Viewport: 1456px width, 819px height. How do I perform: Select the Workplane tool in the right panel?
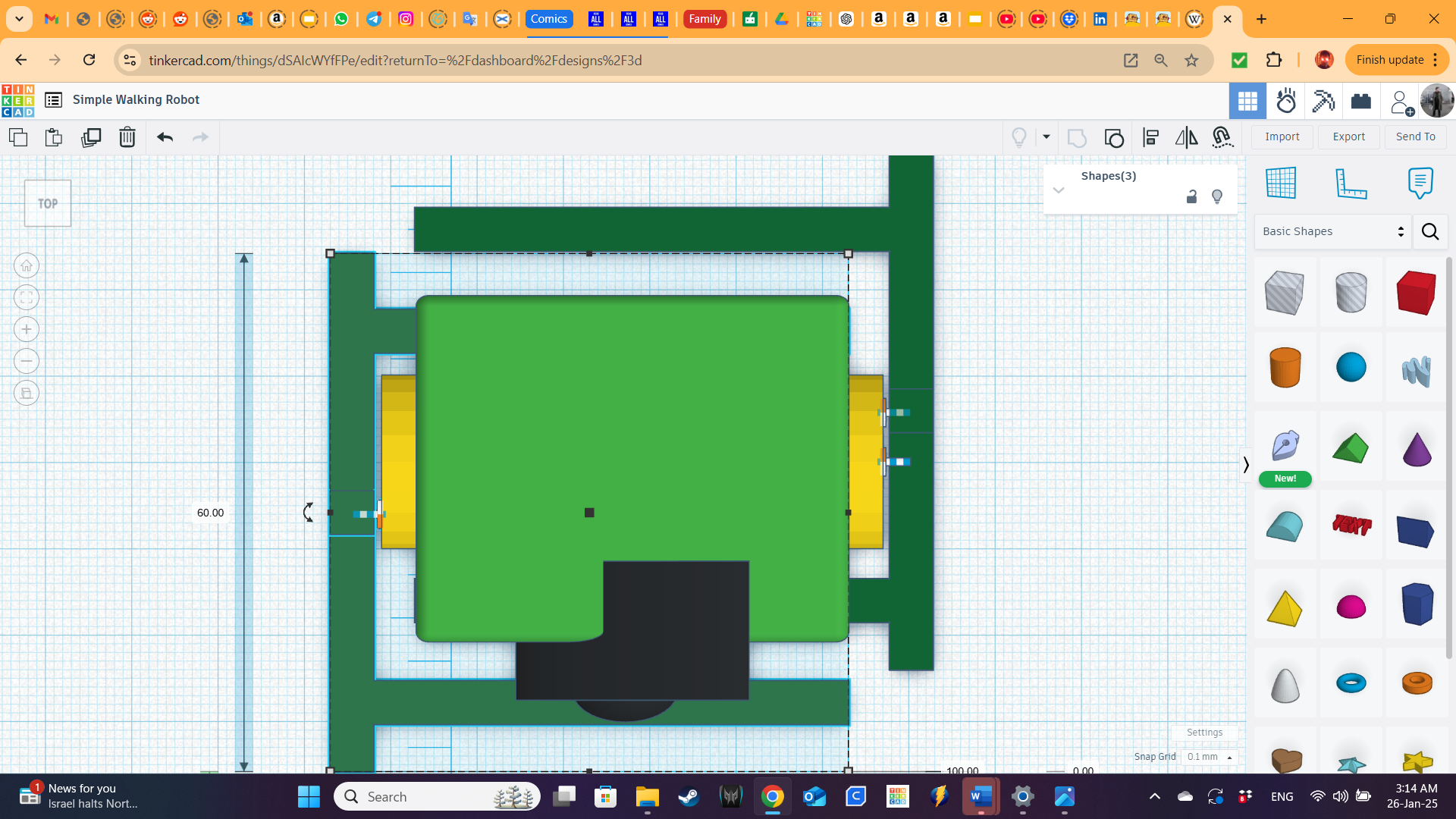1282,182
